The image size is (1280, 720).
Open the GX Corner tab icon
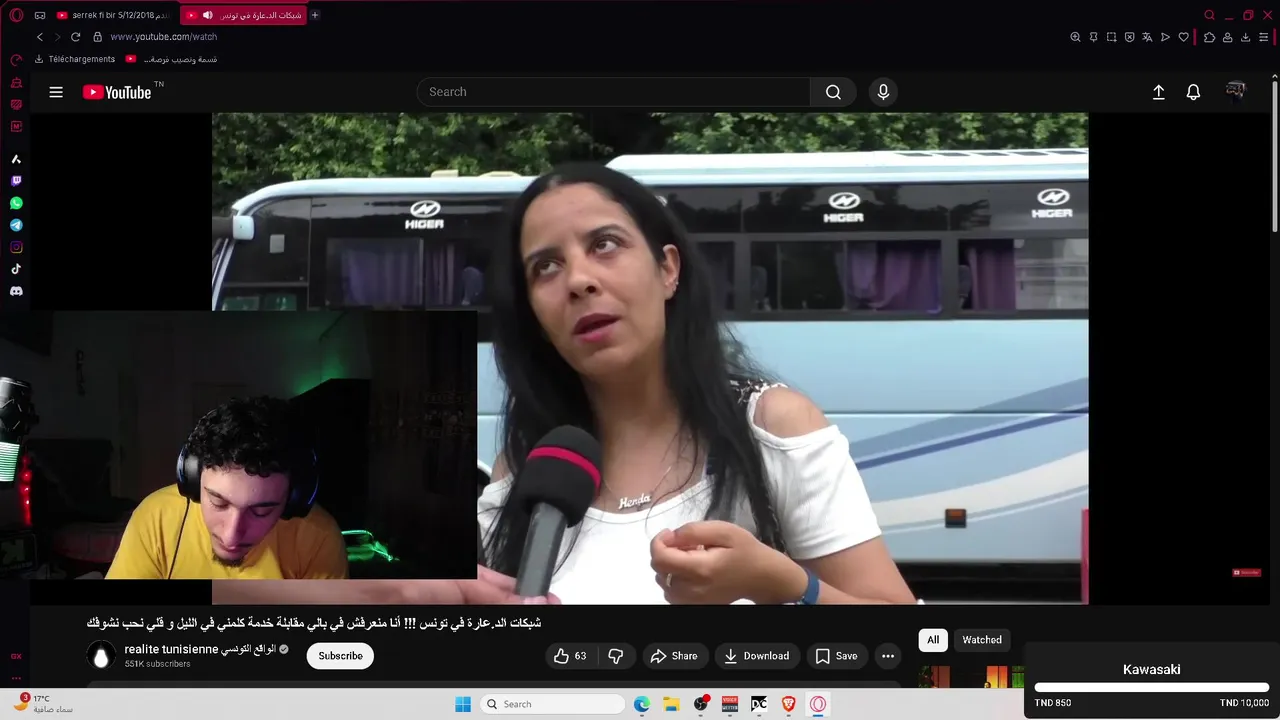(40, 15)
